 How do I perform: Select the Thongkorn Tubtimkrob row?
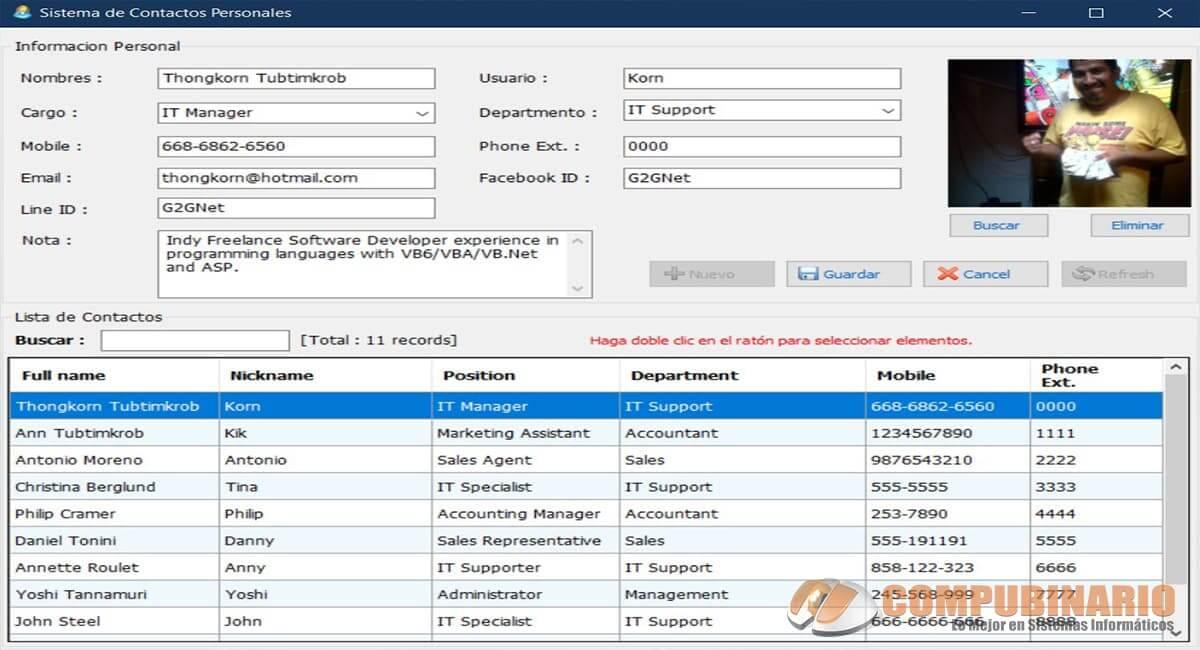coord(586,406)
